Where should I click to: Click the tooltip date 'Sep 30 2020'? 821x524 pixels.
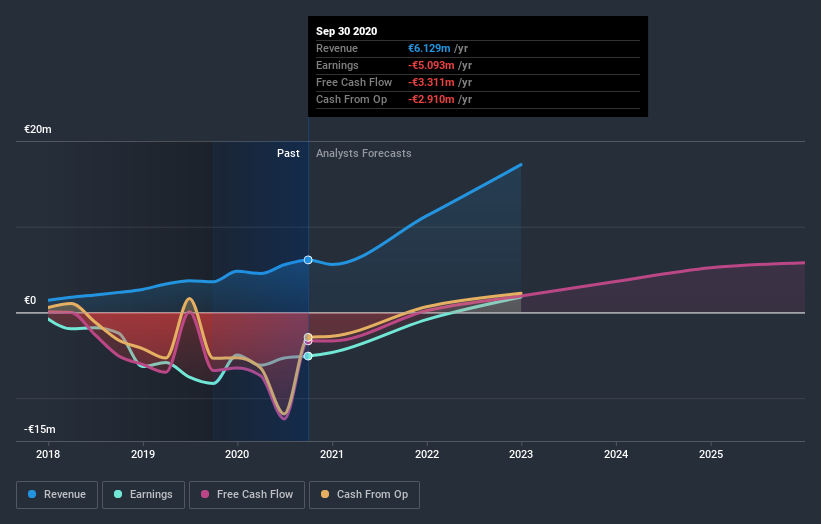tap(347, 31)
